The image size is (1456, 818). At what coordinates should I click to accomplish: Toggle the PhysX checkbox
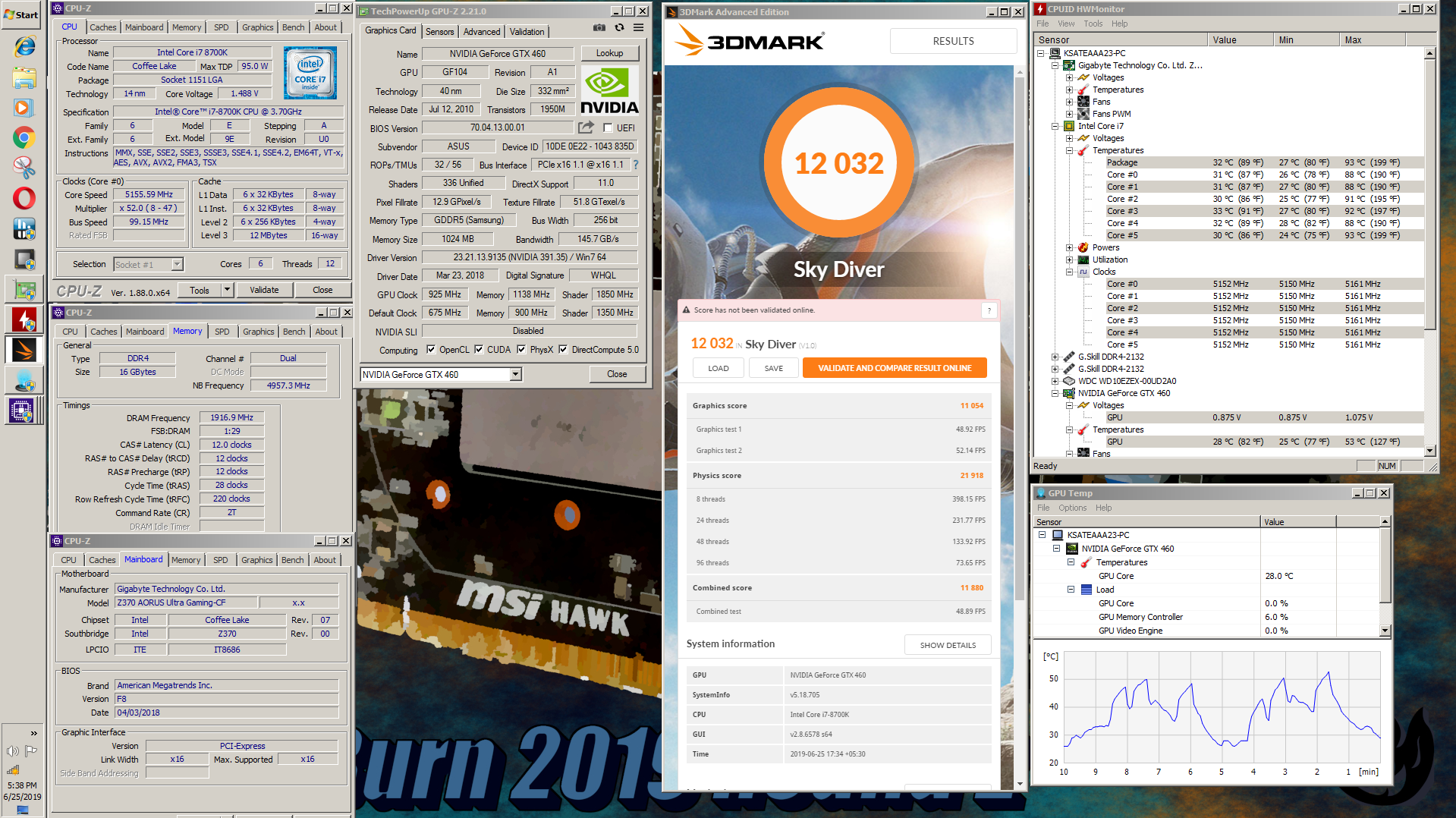(521, 350)
